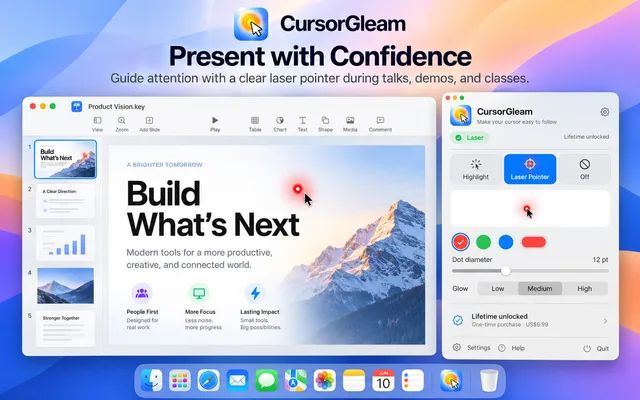Add a Text box from the toolbar

(302, 124)
